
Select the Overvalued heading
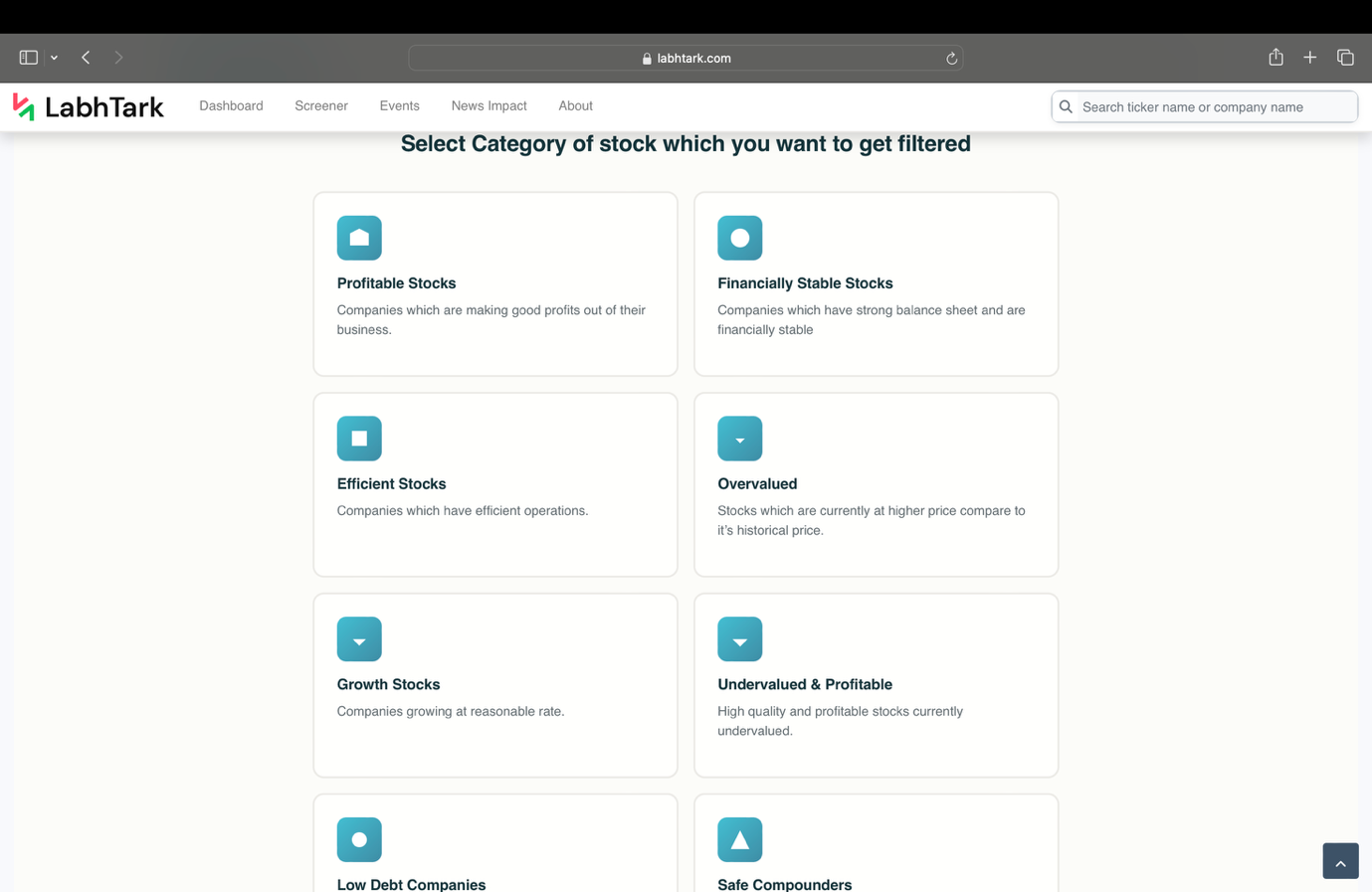coord(757,484)
